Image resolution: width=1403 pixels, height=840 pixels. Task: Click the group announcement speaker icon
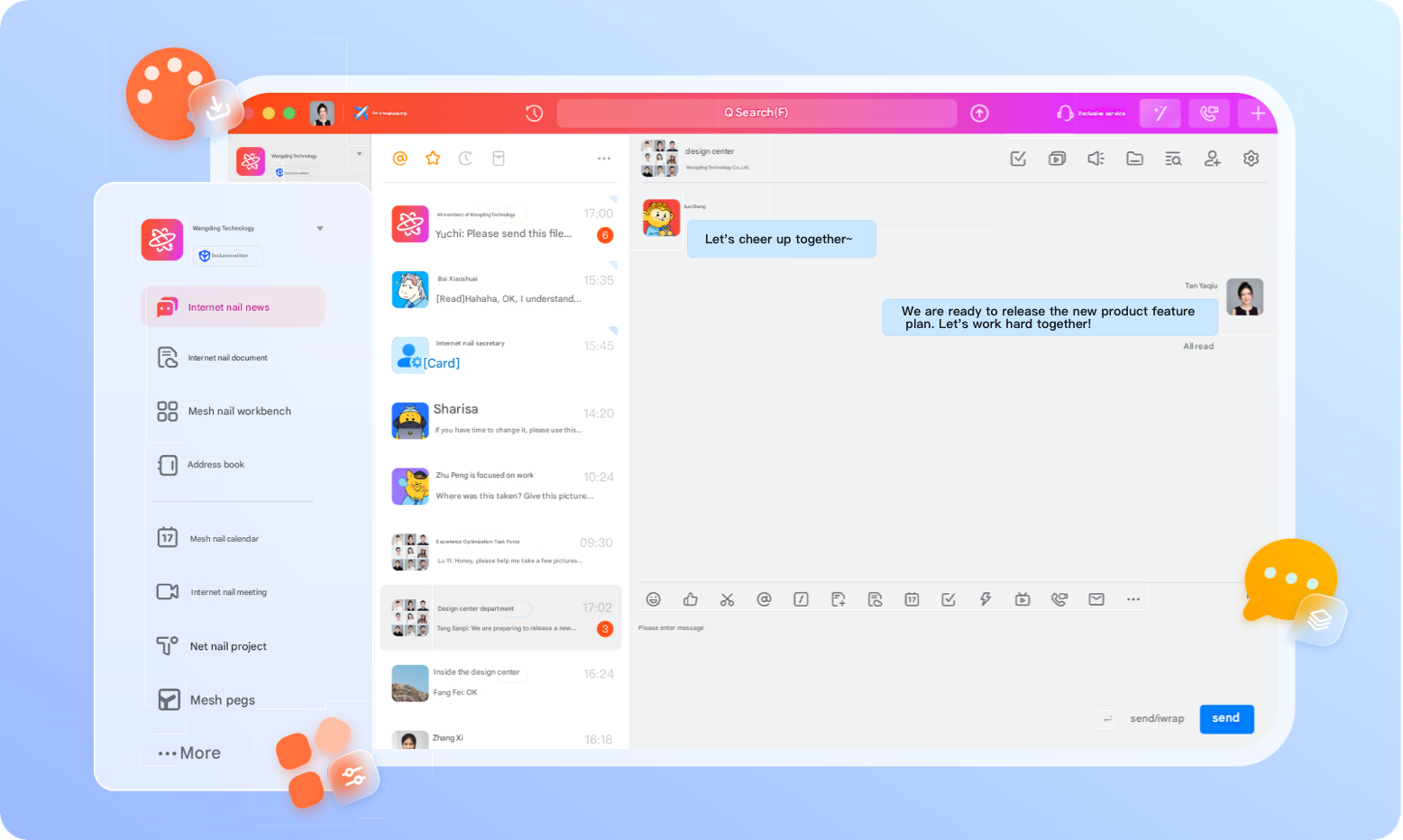click(1096, 159)
